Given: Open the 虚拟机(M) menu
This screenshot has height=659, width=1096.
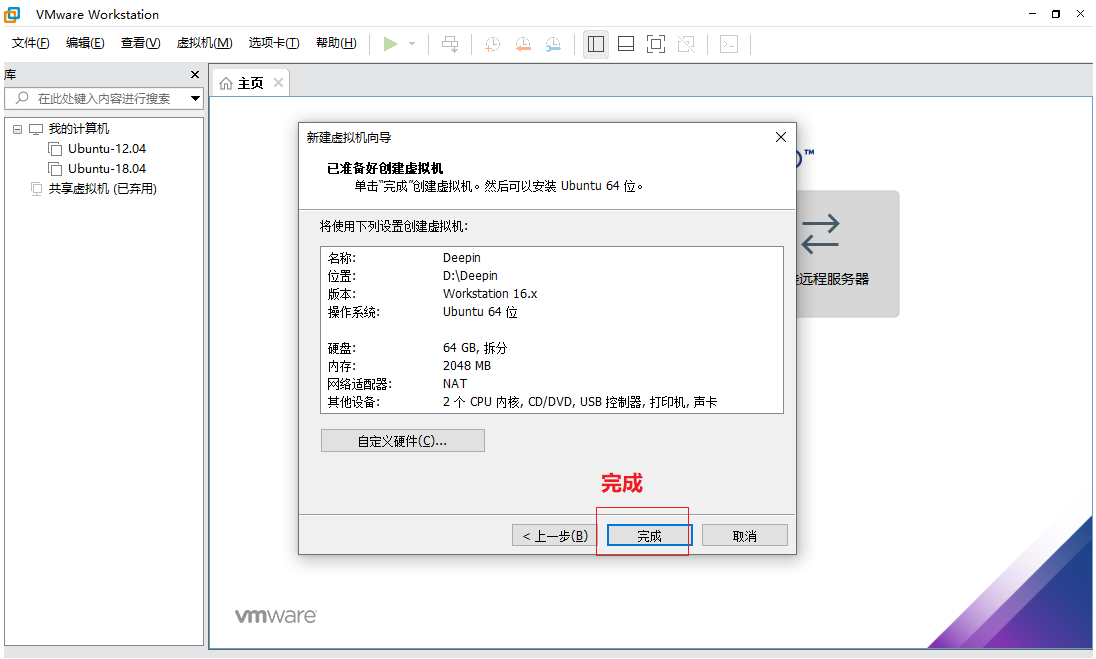Looking at the screenshot, I should coord(204,43).
